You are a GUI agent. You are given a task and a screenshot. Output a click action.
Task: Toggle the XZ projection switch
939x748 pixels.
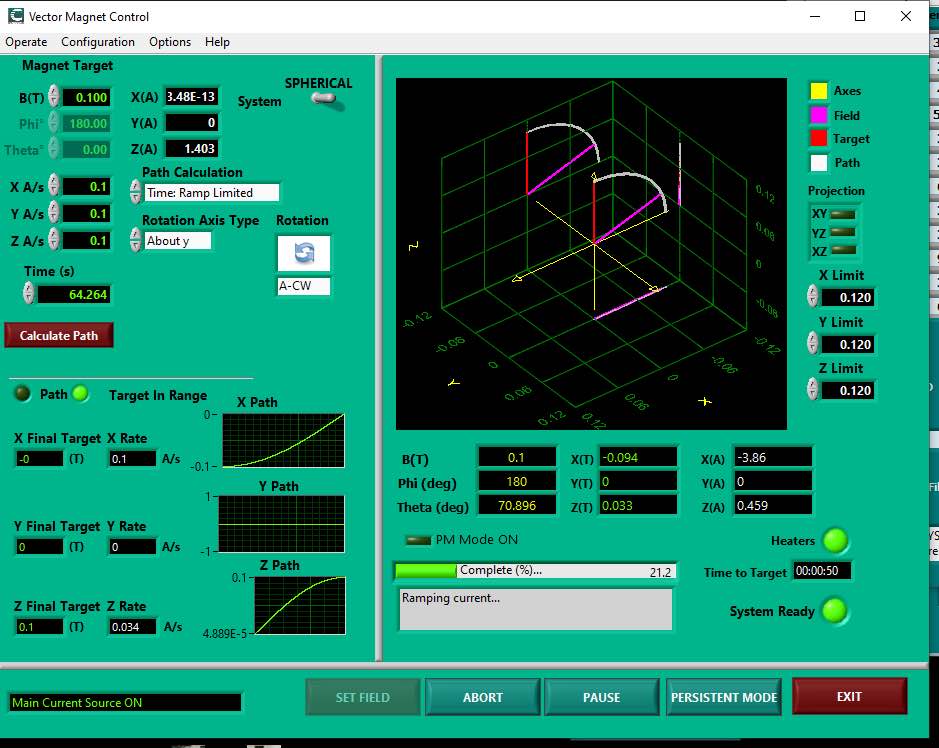pos(843,250)
